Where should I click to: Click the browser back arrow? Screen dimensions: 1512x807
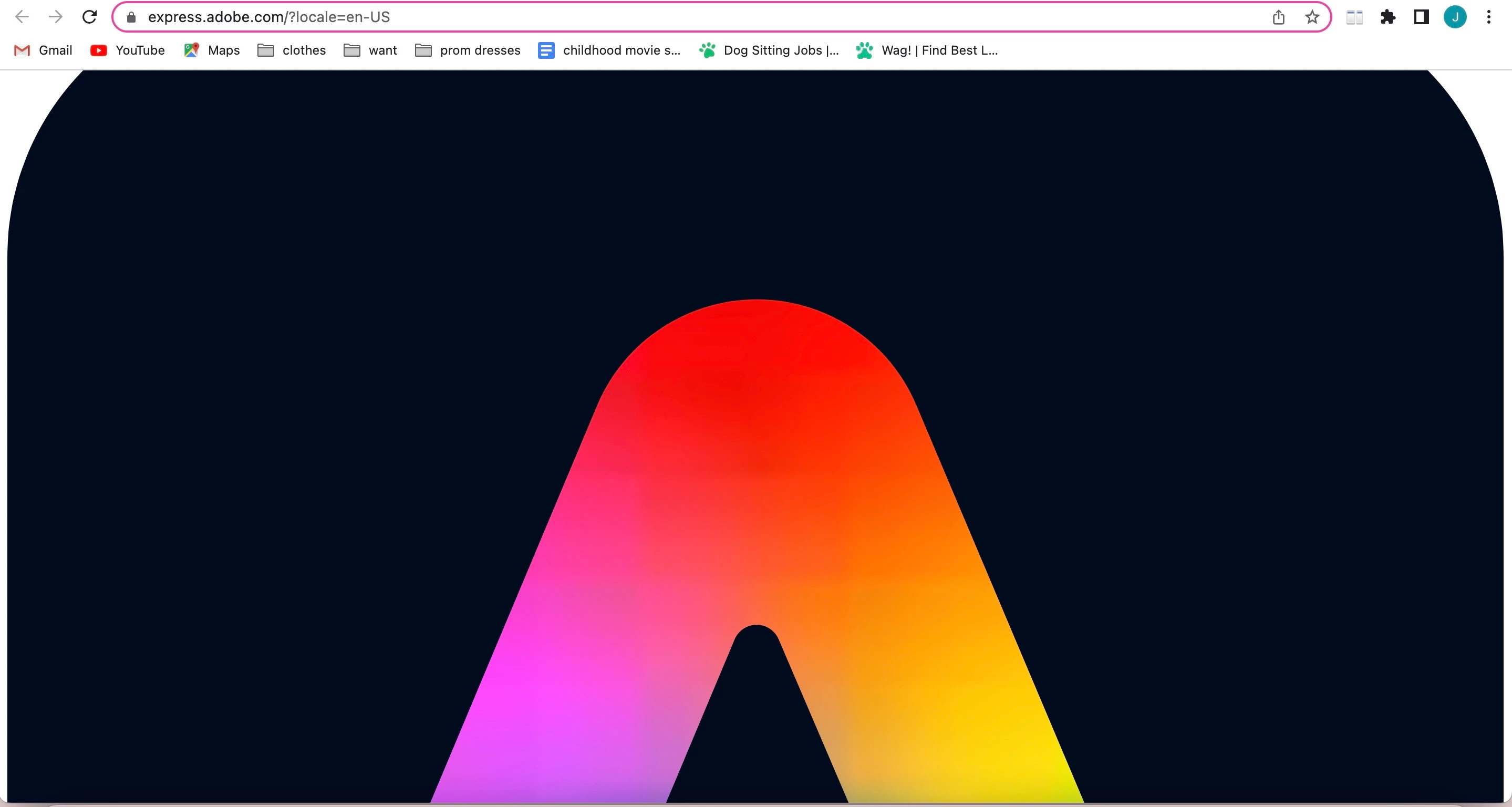[x=22, y=17]
